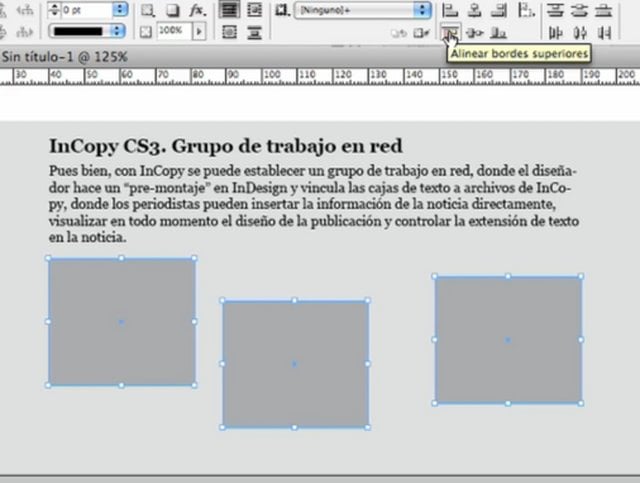This screenshot has width=640, height=483.
Task: Click the Distribute horizontal centers icon
Action: 580,33
